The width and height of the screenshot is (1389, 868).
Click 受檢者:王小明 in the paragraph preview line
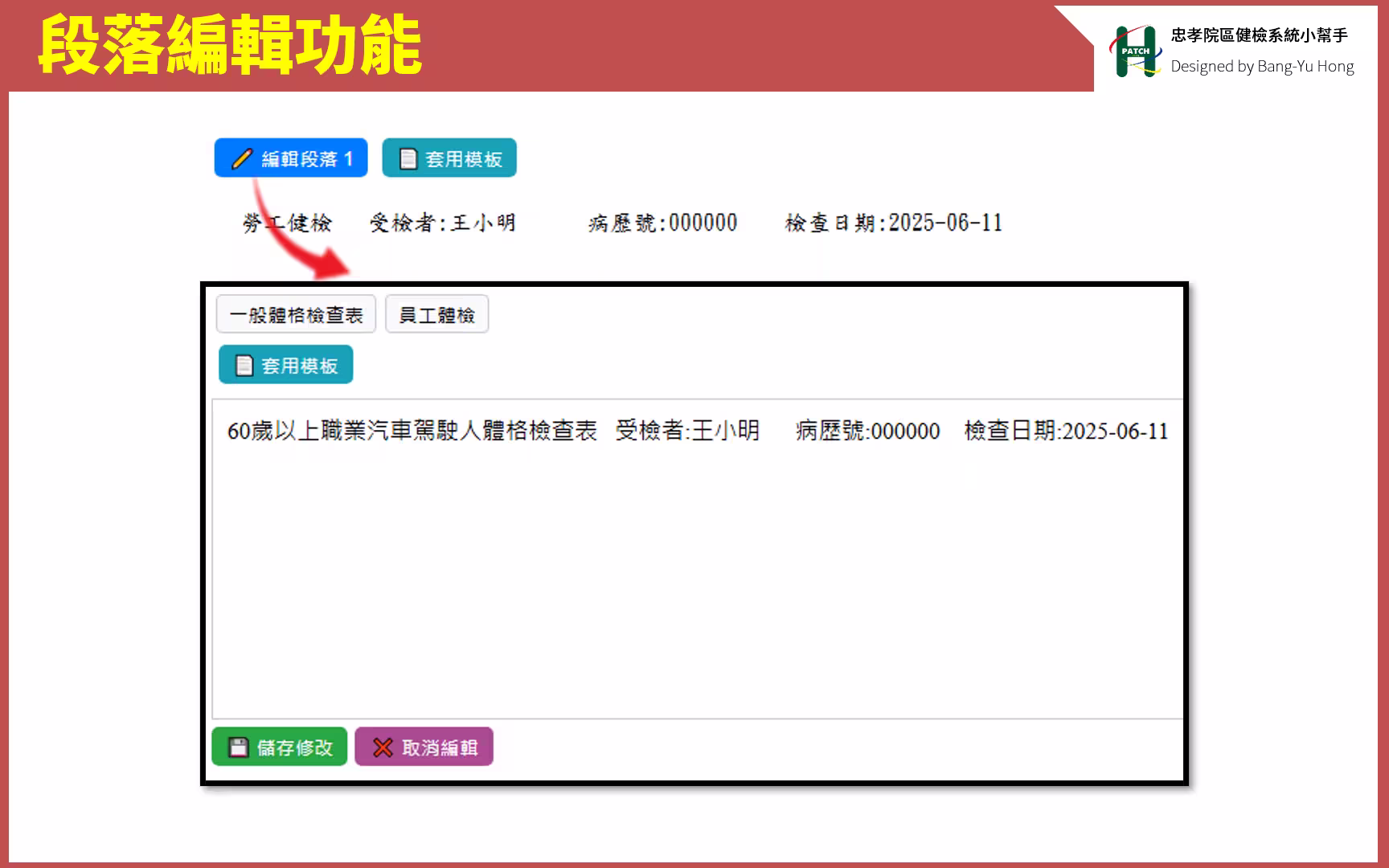click(x=443, y=223)
